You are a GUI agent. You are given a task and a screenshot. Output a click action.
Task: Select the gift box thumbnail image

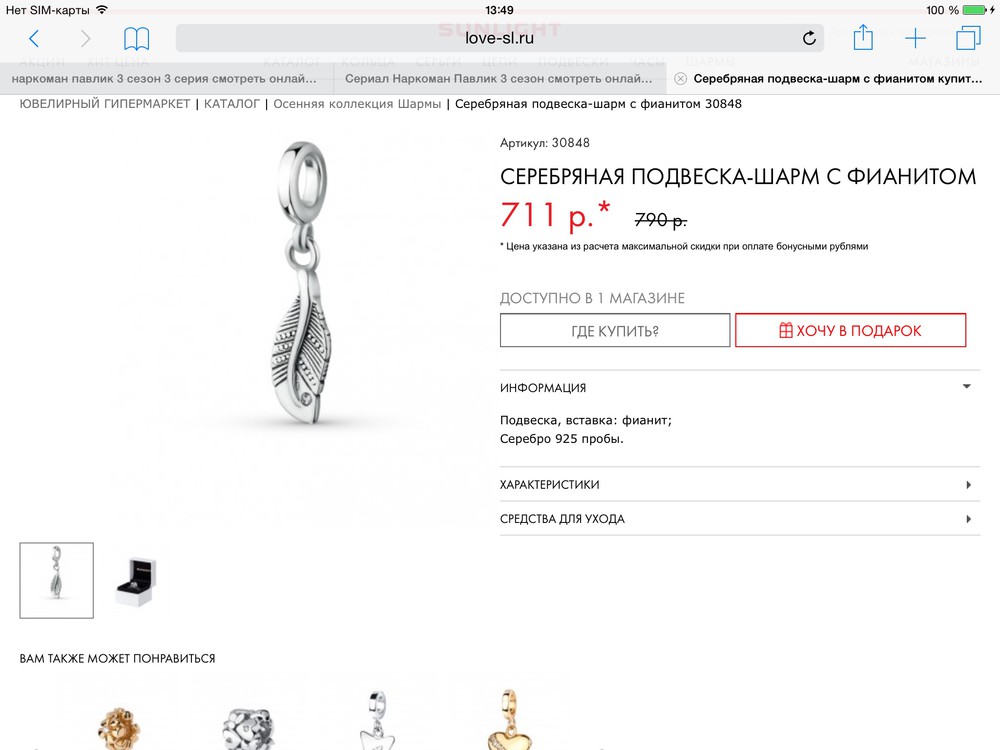tap(136, 580)
